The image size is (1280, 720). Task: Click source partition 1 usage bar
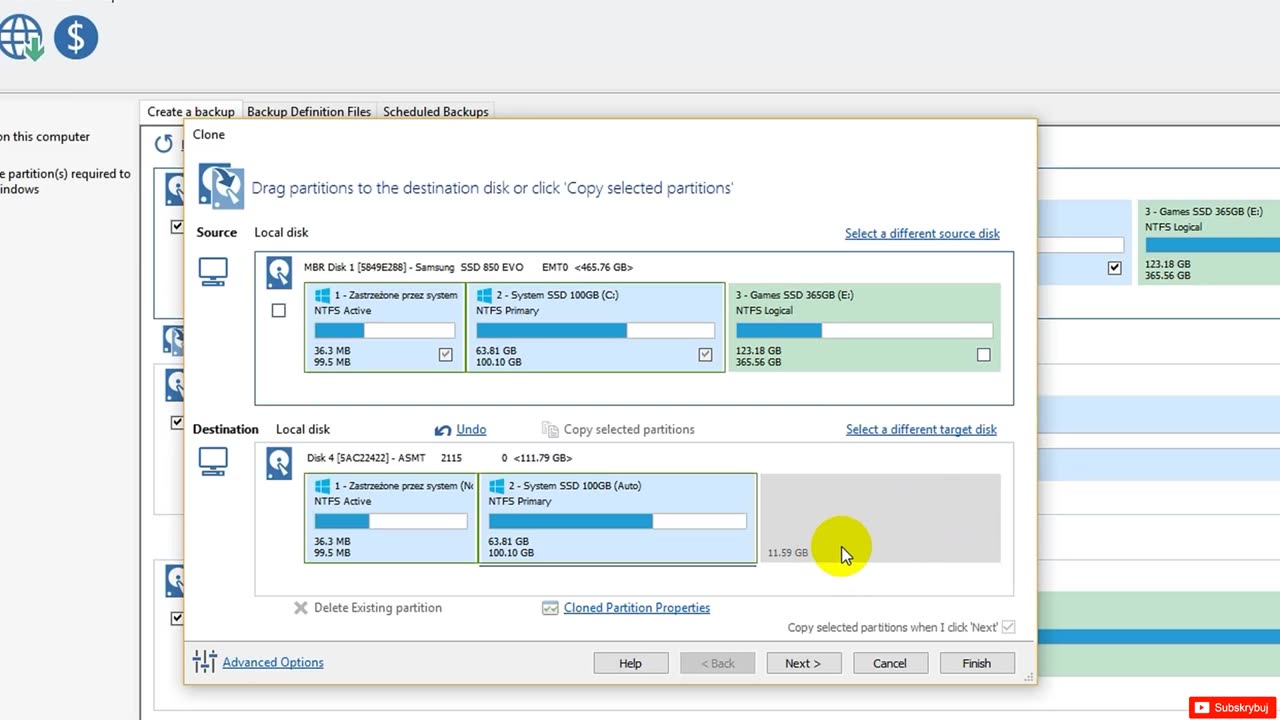[385, 331]
